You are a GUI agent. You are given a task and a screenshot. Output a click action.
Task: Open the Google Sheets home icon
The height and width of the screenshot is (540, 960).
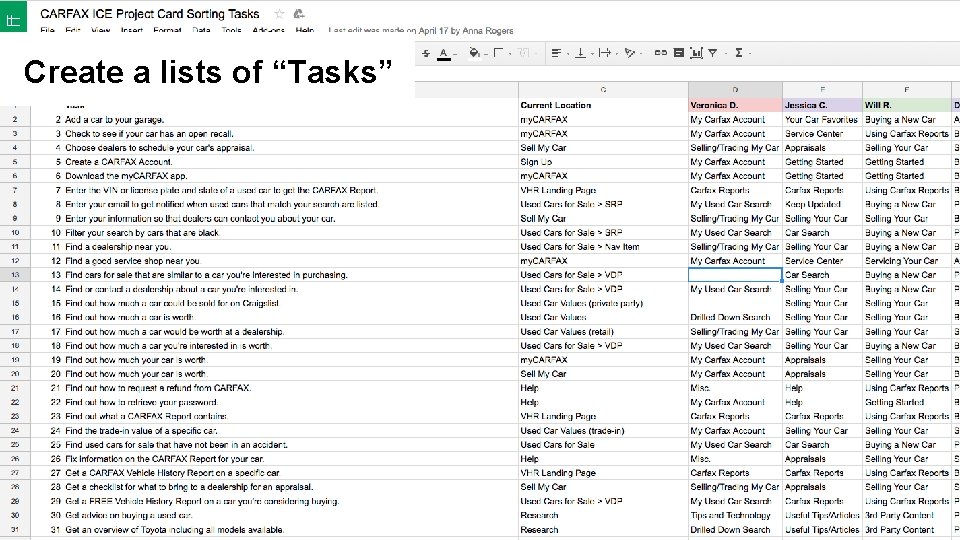click(x=13, y=17)
